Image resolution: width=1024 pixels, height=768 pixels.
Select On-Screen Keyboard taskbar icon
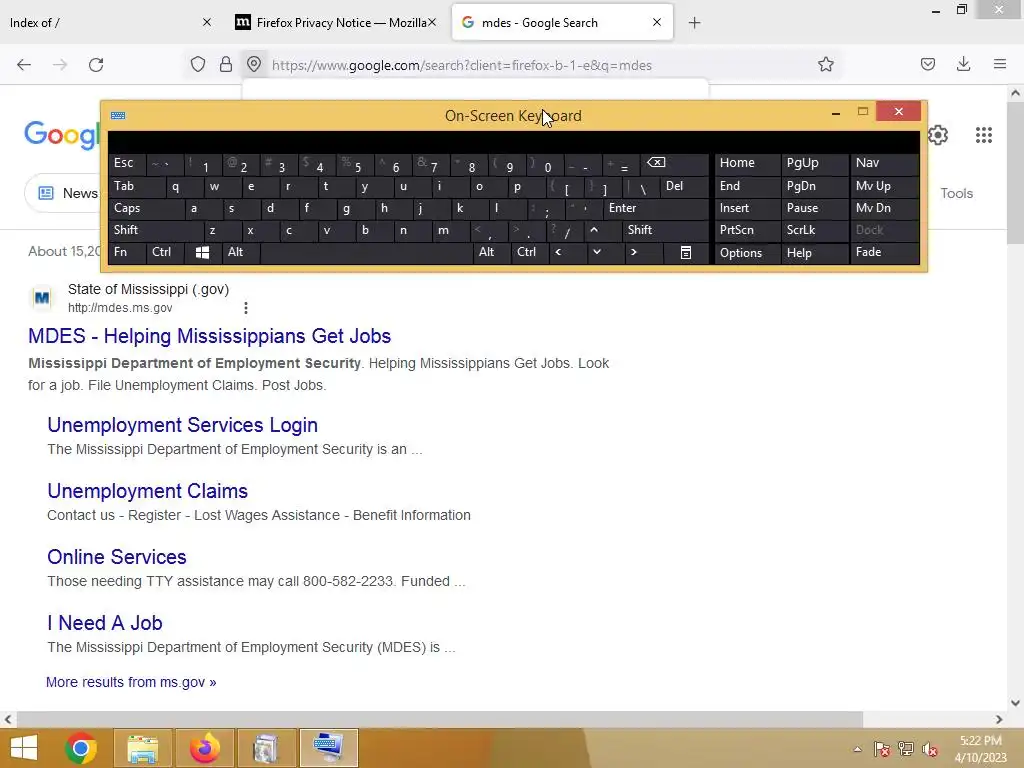328,748
